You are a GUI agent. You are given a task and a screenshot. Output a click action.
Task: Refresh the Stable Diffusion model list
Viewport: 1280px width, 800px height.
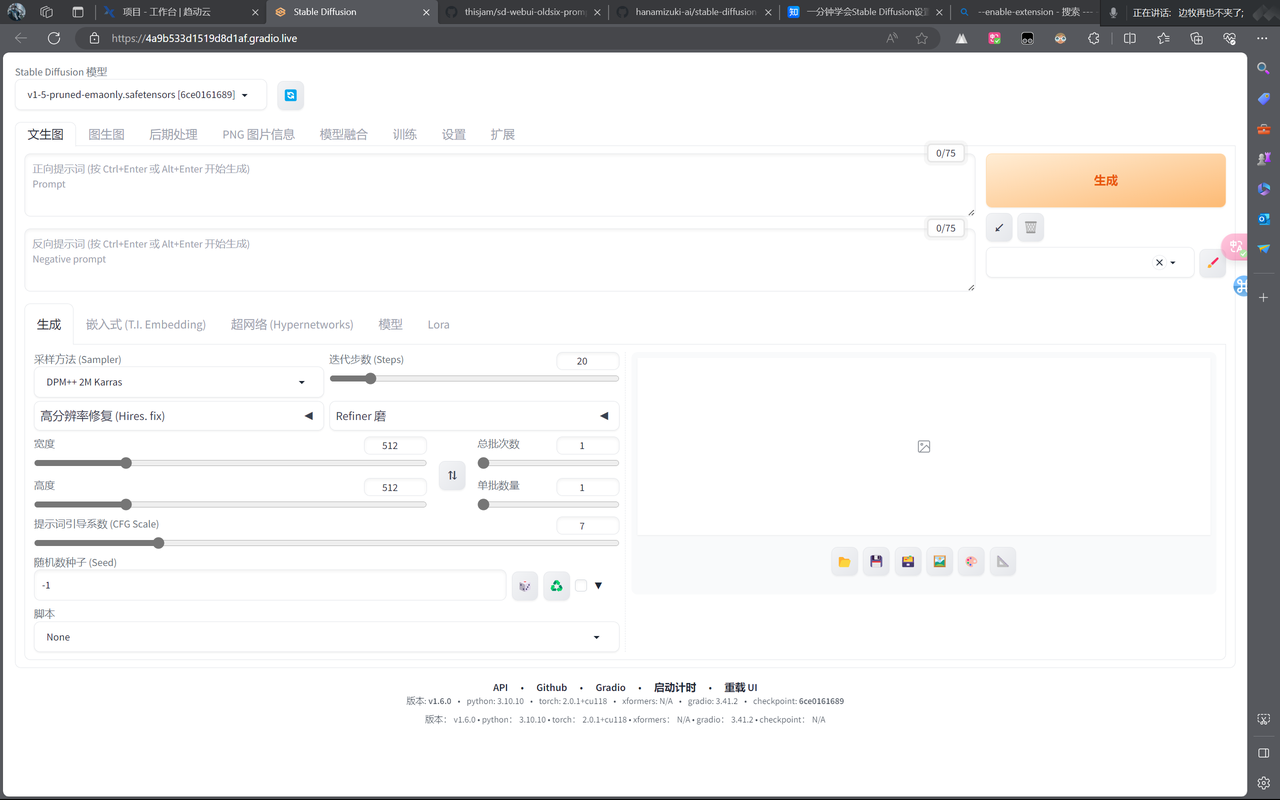290,95
